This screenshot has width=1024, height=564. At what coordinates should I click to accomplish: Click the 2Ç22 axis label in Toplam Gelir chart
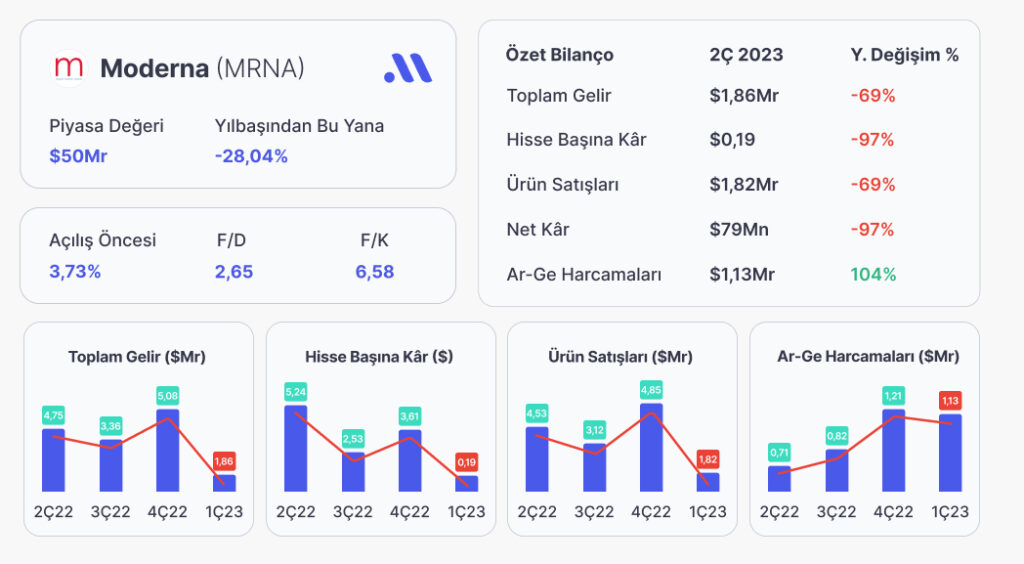click(x=54, y=512)
